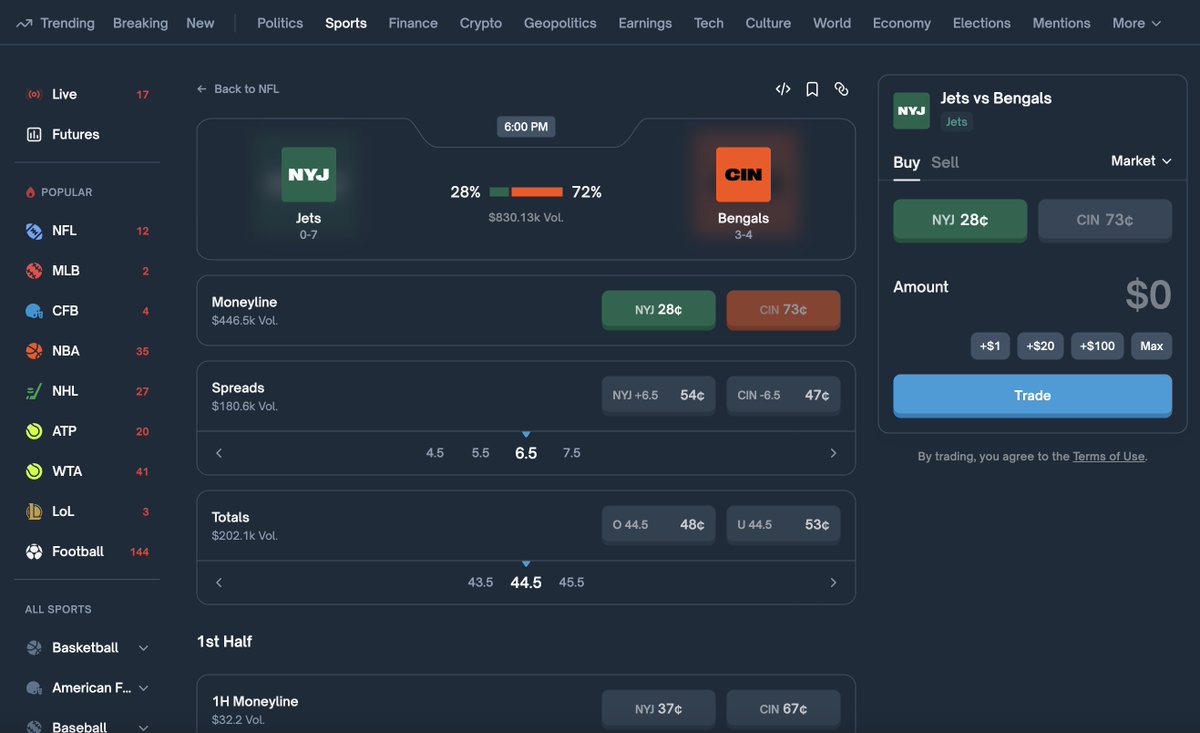Viewport: 1200px width, 733px height.
Task: Pick CIN -6.5 spread at 47¢
Action: pos(783,395)
